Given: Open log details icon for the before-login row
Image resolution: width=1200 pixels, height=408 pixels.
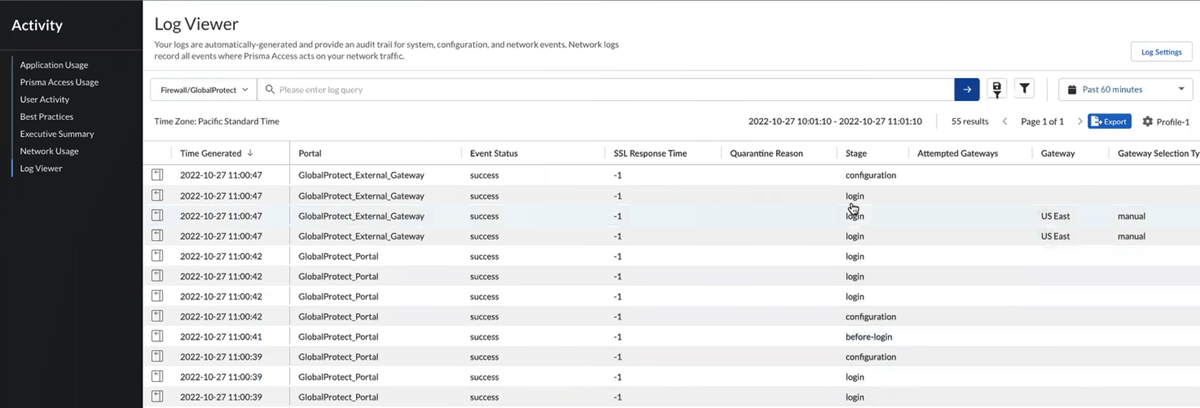Looking at the screenshot, I should click(x=157, y=336).
